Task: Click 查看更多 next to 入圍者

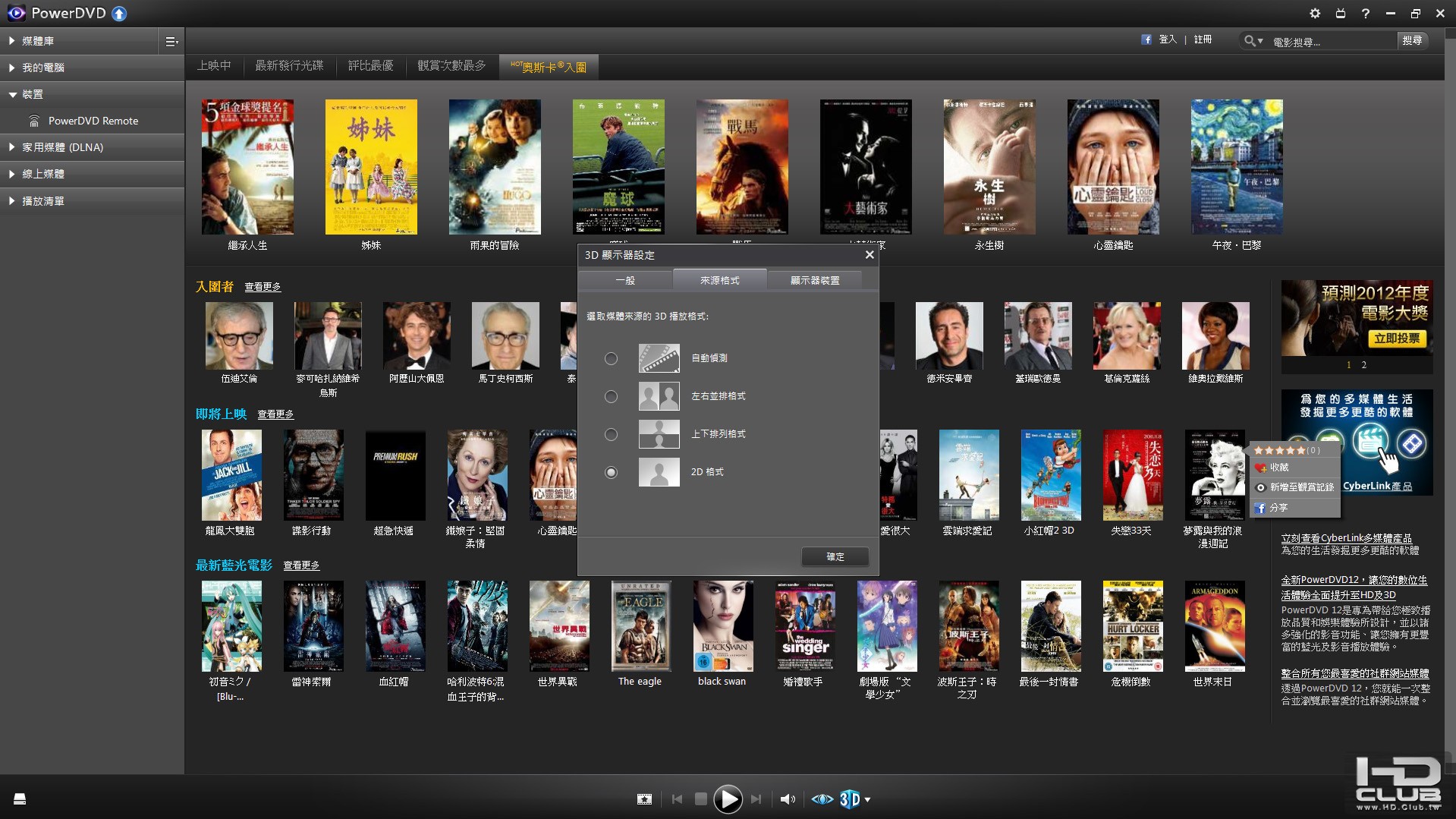Action: 263,287
